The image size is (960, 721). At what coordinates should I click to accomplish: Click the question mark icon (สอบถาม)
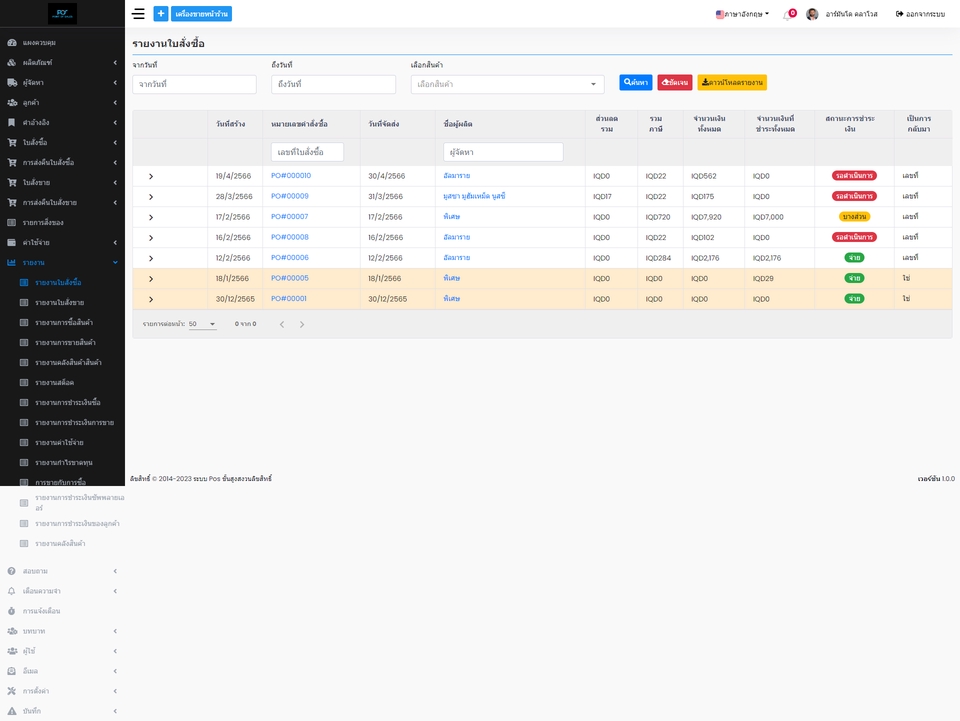(x=12, y=571)
